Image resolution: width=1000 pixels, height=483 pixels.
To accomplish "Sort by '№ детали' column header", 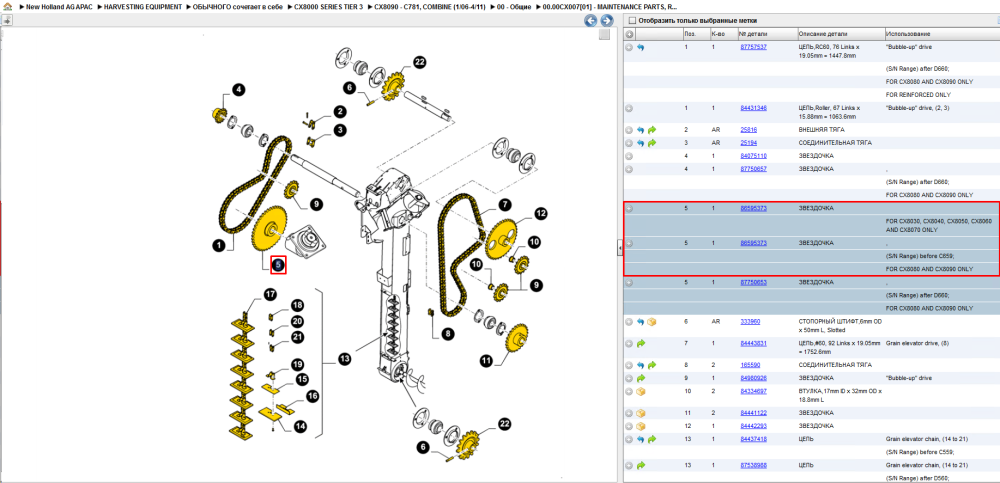I will [767, 34].
